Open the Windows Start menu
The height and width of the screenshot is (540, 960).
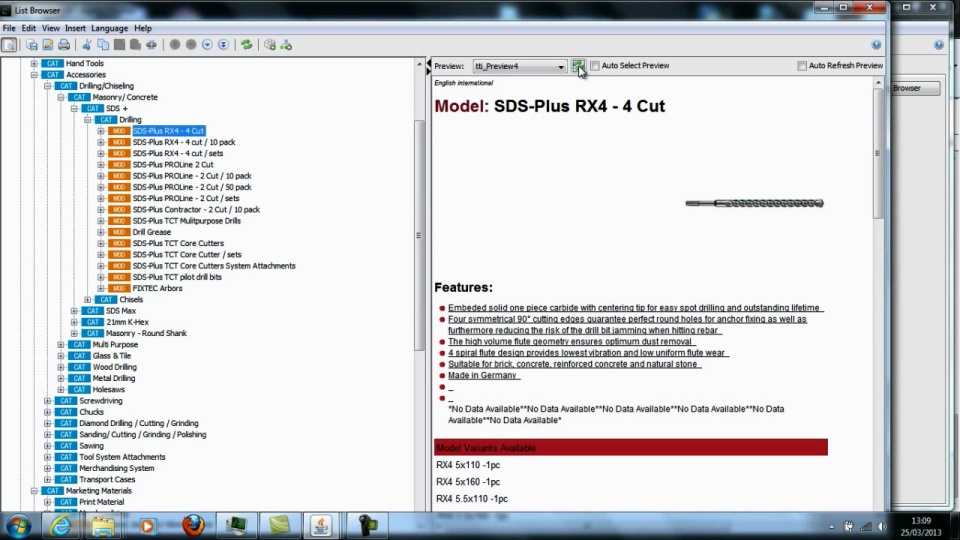pyautogui.click(x=18, y=526)
